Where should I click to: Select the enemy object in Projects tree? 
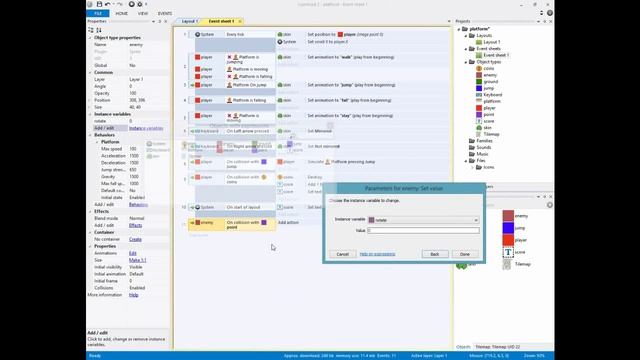[x=486, y=75]
